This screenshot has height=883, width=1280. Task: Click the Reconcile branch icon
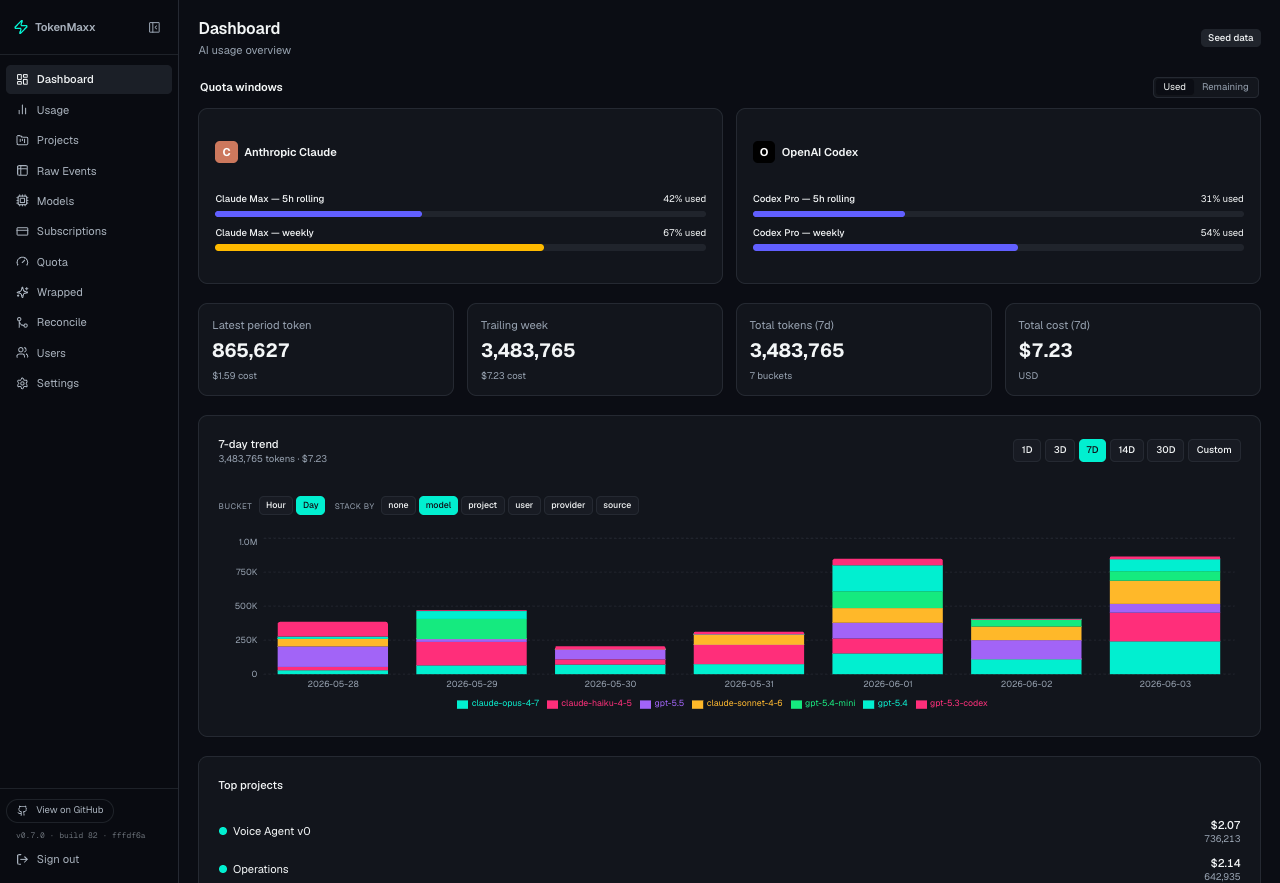click(22, 322)
